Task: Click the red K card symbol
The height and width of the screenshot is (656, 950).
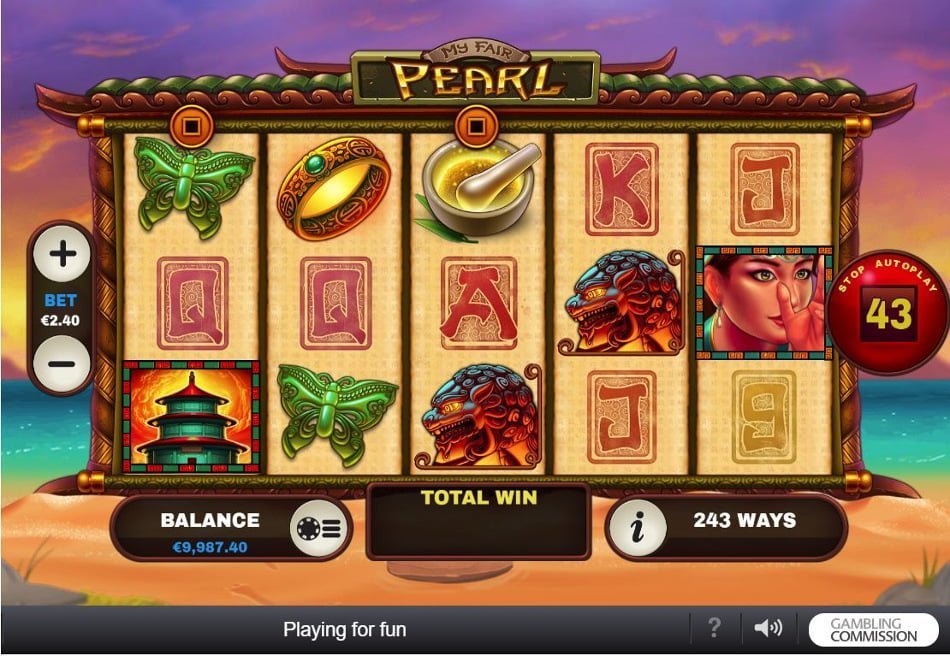Action: tap(622, 189)
